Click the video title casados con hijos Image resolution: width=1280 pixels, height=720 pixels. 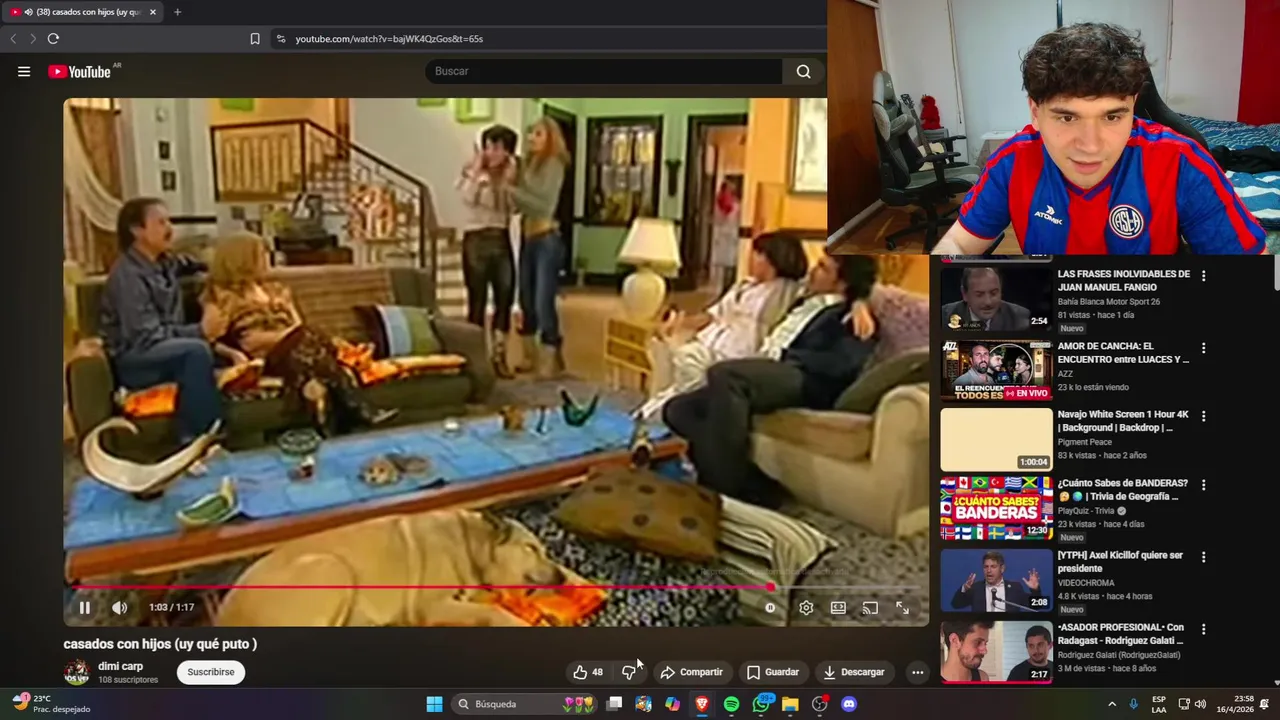[x=160, y=644]
